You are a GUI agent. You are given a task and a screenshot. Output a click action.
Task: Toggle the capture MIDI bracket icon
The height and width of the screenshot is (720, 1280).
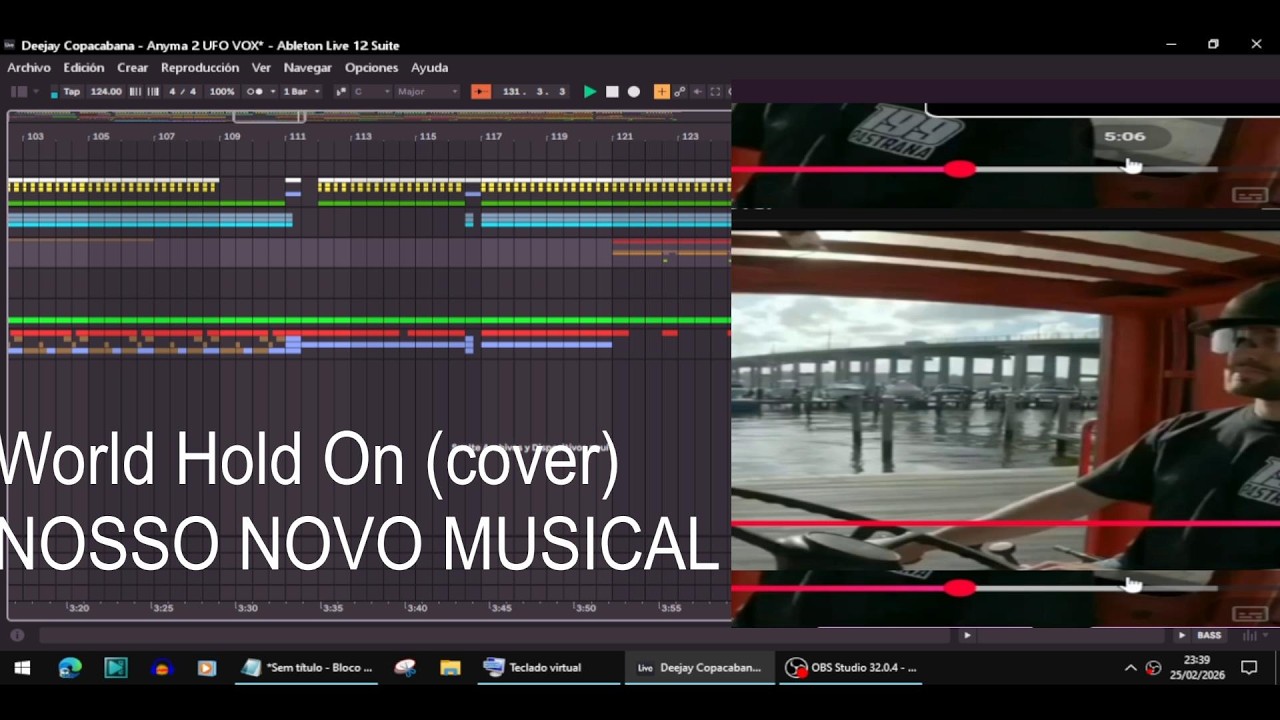pos(715,91)
